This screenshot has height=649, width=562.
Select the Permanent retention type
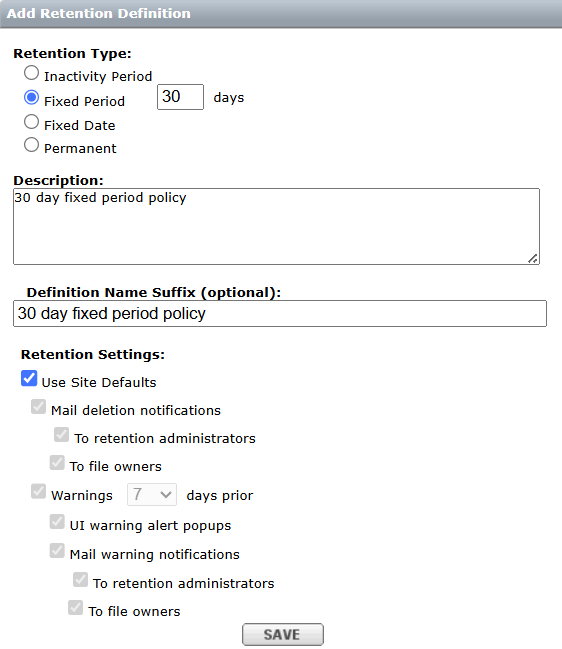(x=31, y=145)
